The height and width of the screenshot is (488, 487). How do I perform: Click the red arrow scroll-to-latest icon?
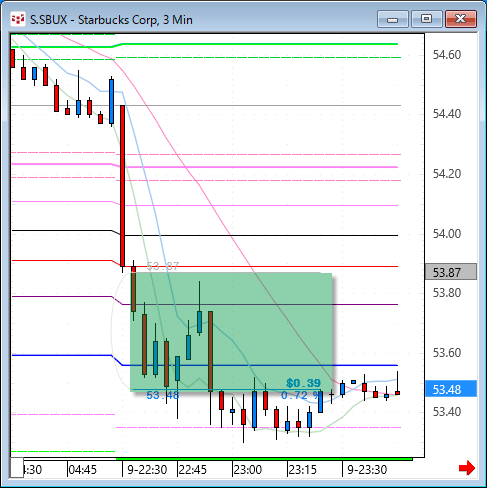tap(467, 468)
